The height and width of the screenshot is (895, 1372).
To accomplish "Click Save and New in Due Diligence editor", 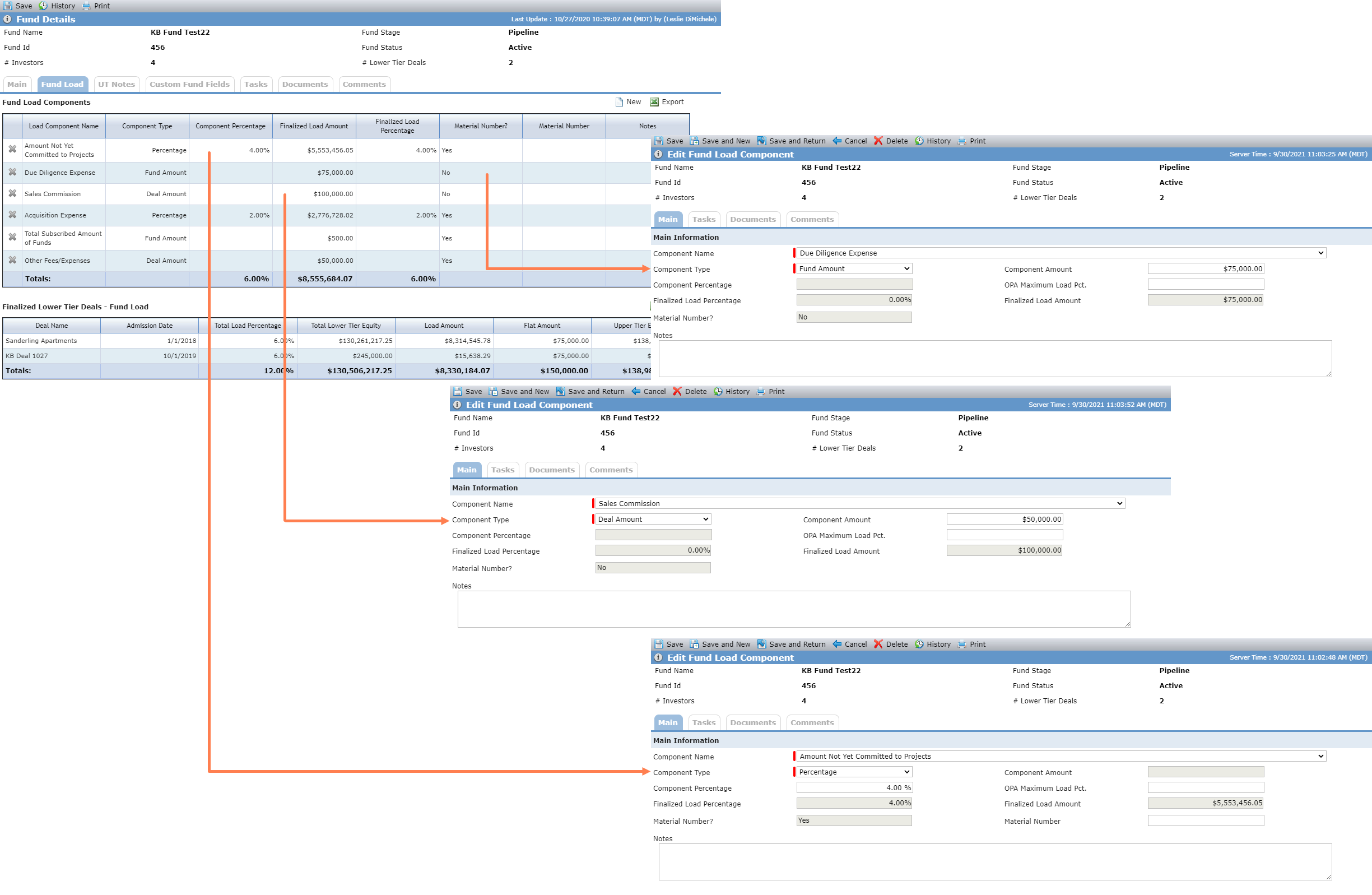I will (x=720, y=141).
